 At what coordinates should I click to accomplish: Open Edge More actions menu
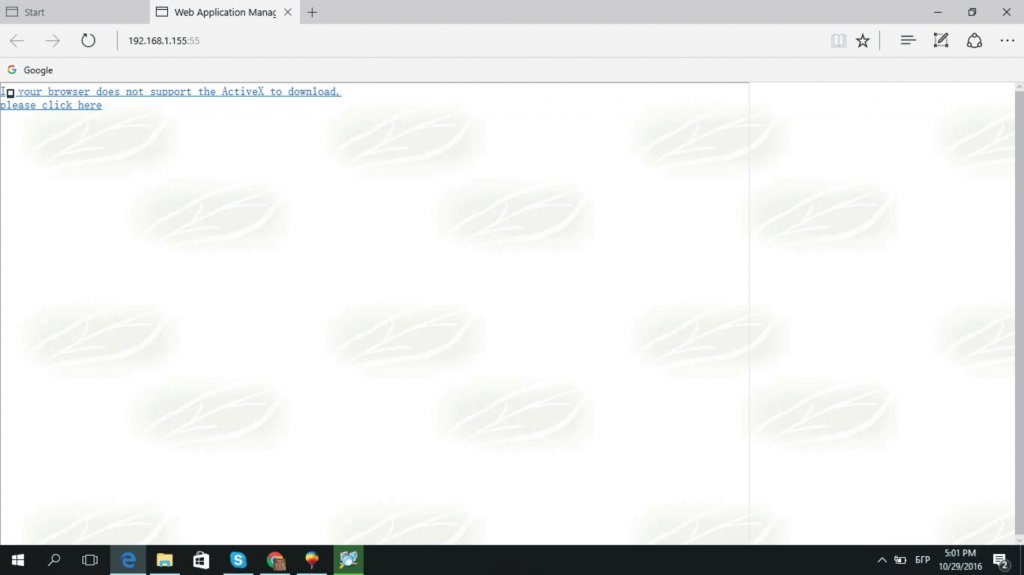[x=1007, y=41]
